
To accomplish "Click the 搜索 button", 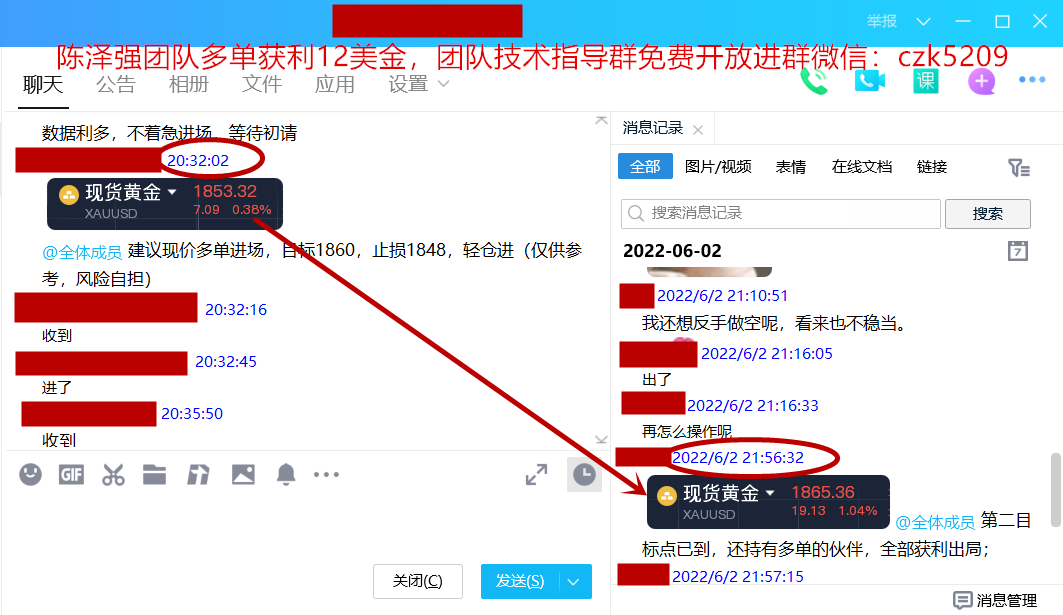I will point(988,214).
